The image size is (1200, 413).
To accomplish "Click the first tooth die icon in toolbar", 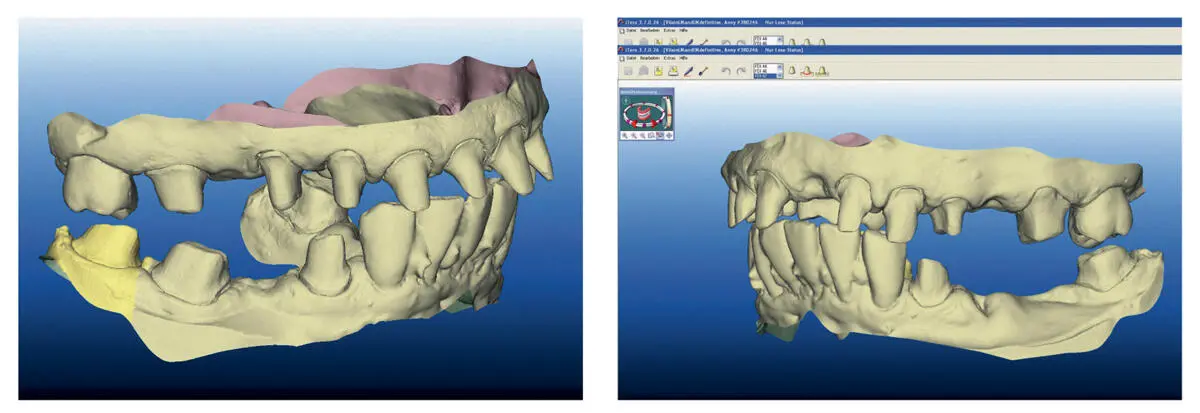I will [x=792, y=70].
